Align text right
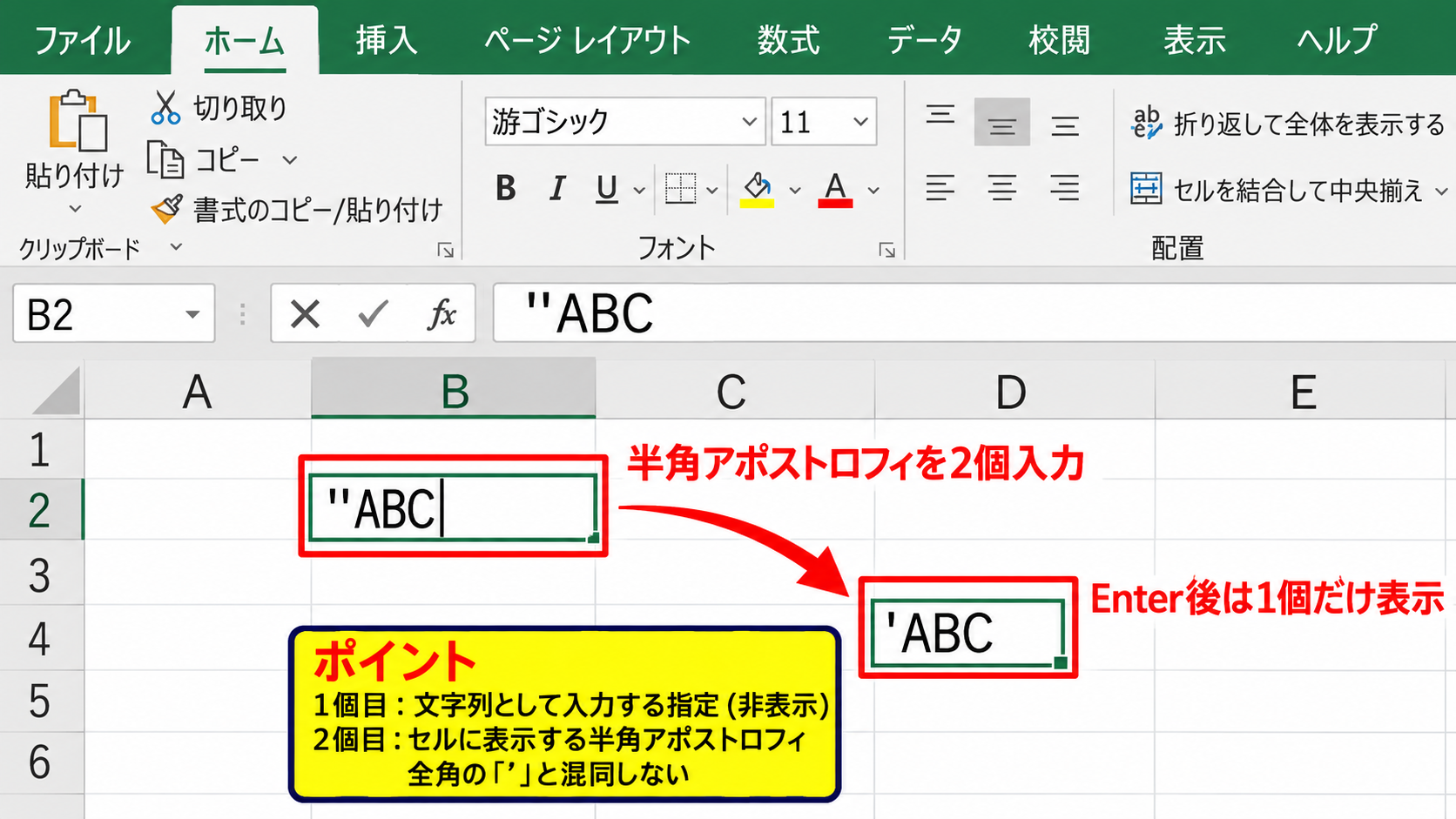 [1065, 188]
